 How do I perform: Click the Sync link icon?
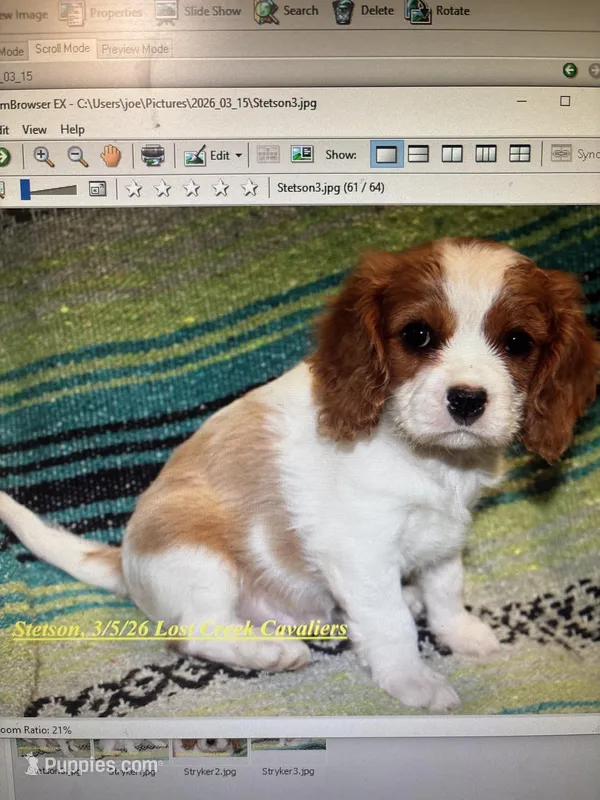click(x=561, y=154)
